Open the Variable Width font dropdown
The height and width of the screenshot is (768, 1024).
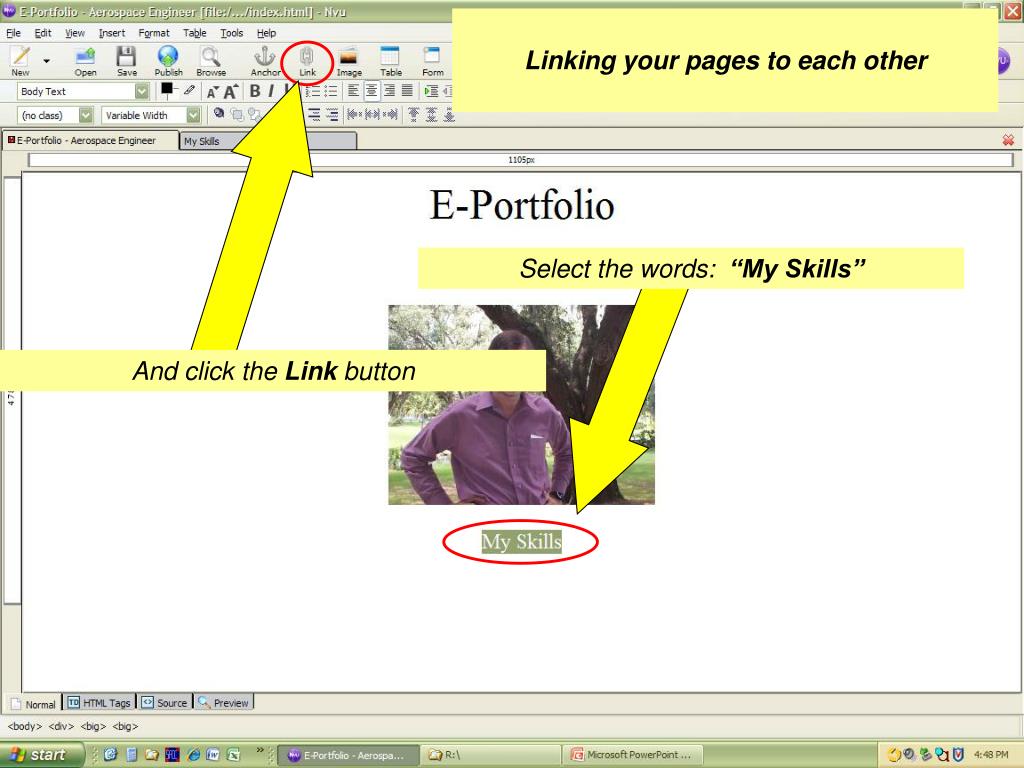(x=193, y=116)
